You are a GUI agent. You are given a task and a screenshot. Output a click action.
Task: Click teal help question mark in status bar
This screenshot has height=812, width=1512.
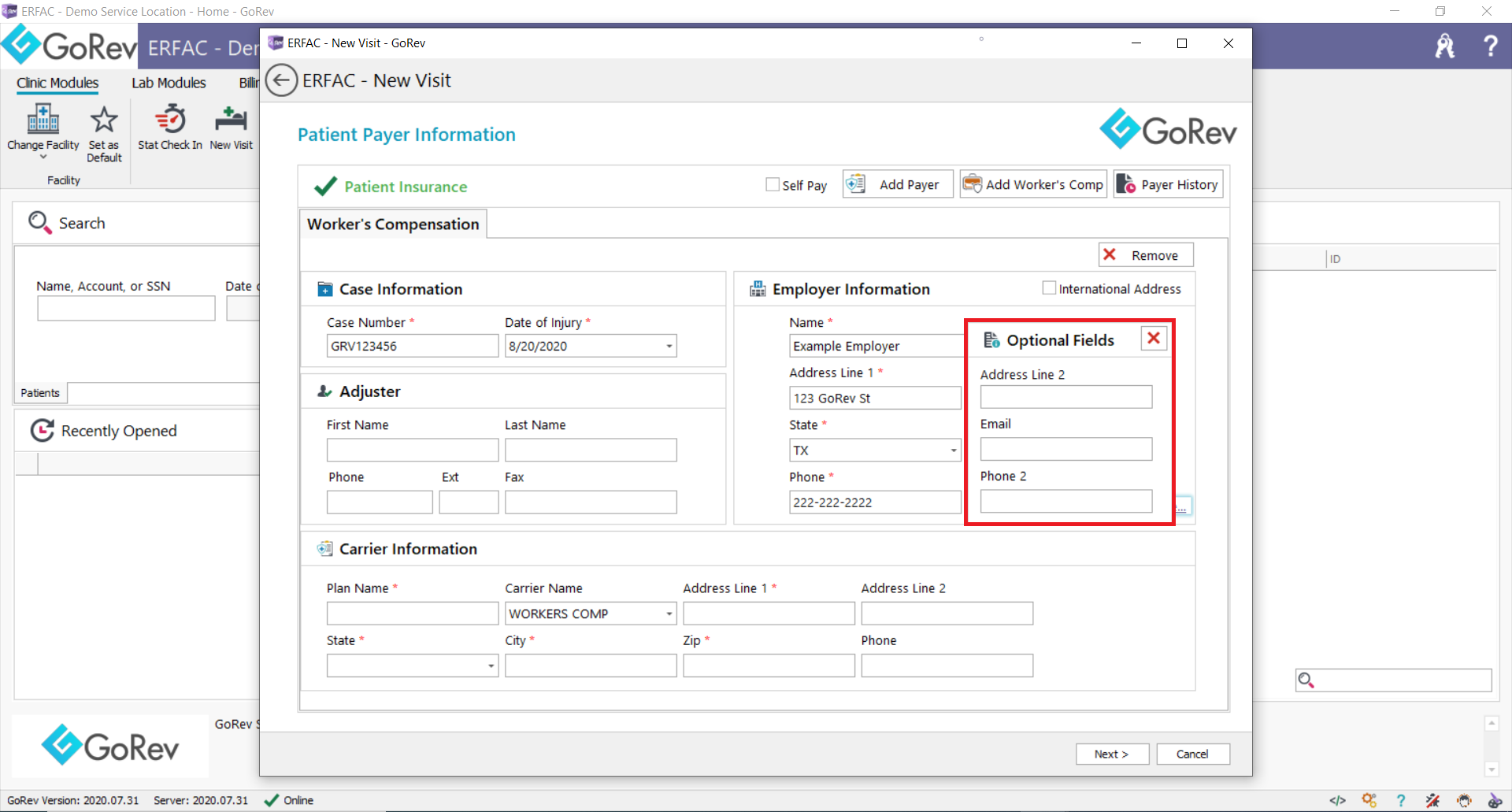coord(1401,800)
